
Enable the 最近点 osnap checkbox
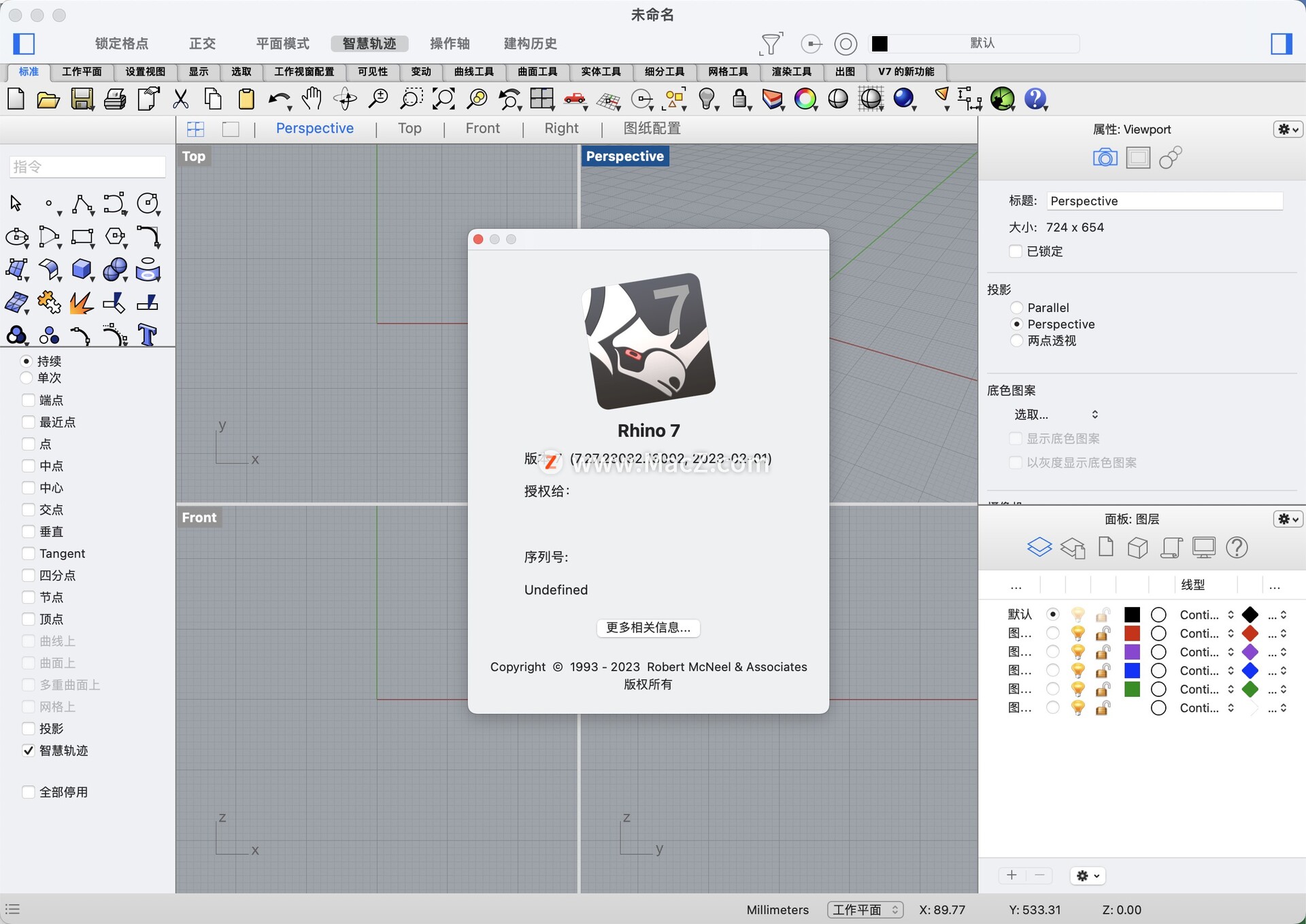29,422
